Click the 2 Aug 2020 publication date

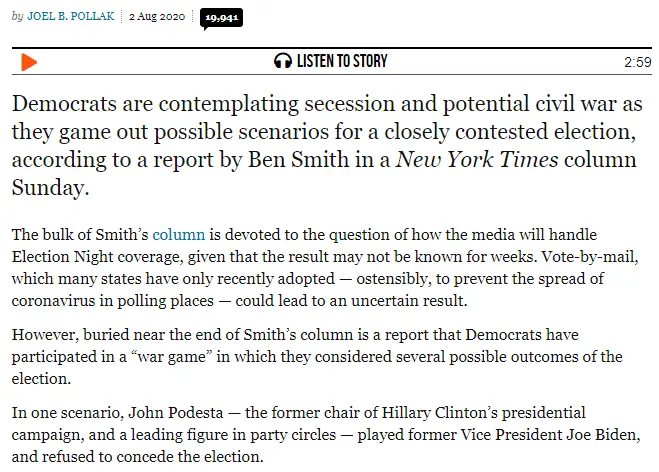(x=155, y=18)
